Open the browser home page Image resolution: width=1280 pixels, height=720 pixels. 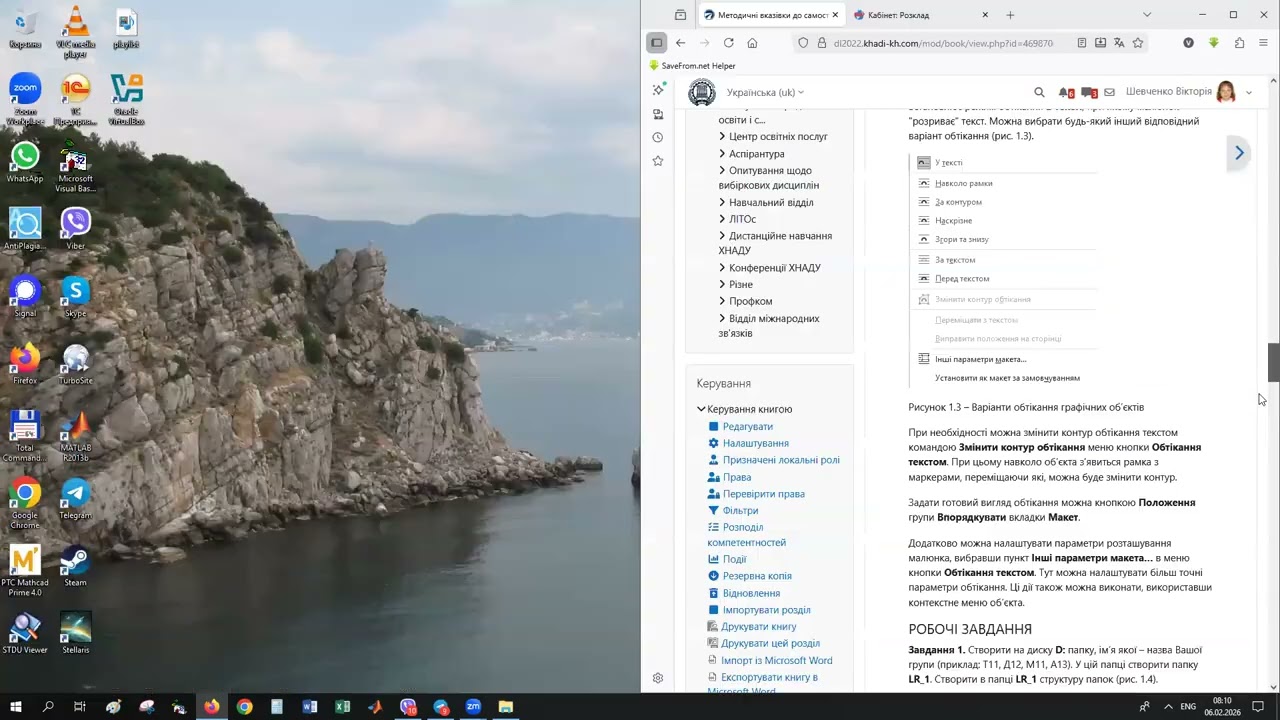point(752,43)
